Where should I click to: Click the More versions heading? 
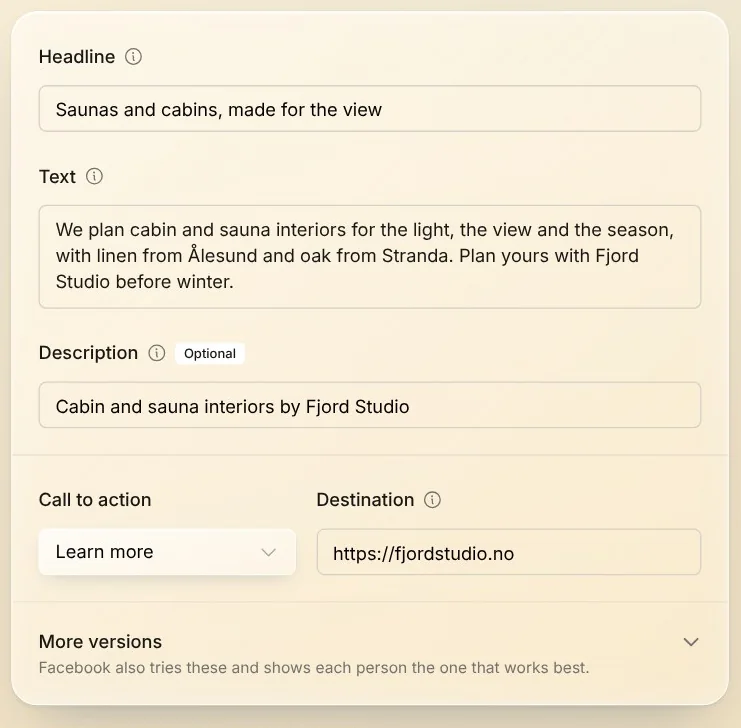100,641
